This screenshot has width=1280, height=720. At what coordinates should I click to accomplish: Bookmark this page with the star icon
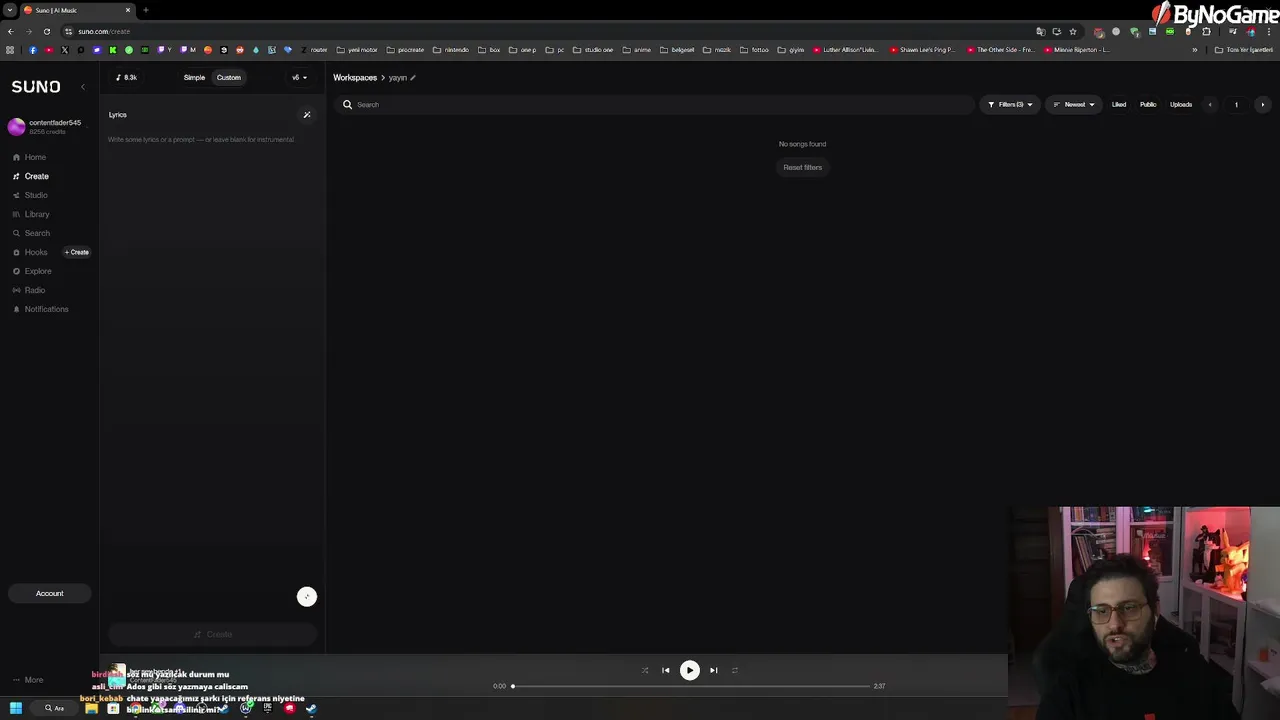(x=1073, y=31)
